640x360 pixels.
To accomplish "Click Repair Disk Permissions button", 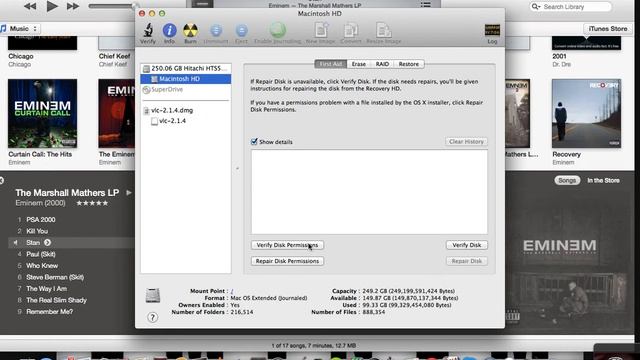I will click(287, 261).
